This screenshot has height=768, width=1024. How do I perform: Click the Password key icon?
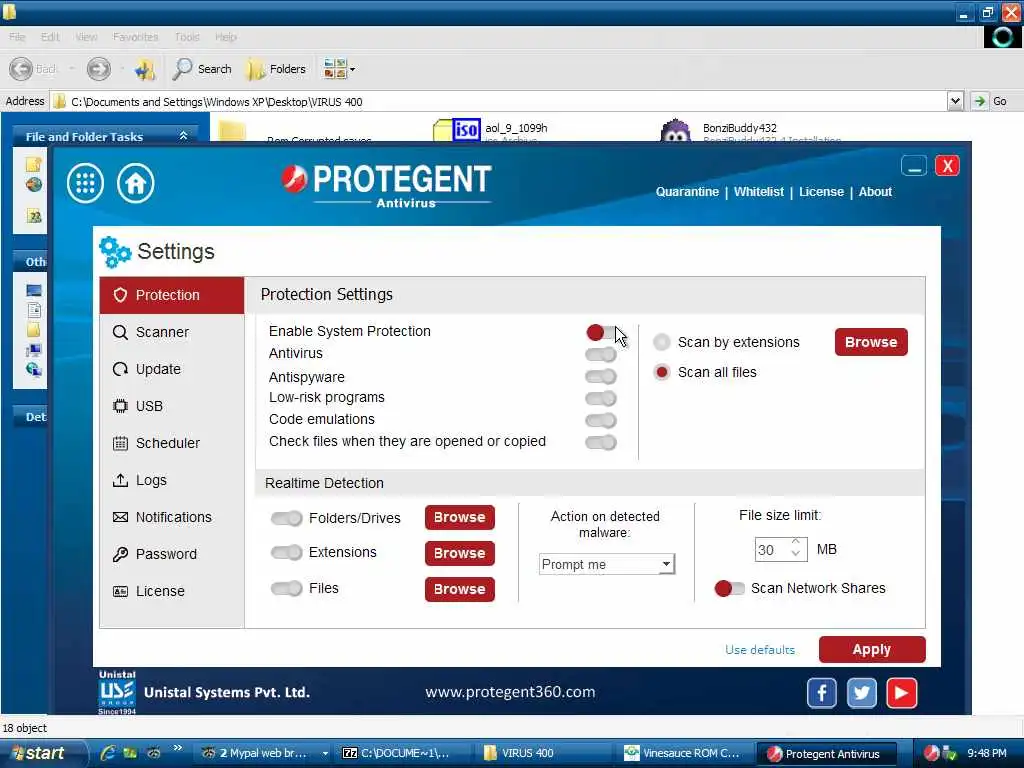coord(120,554)
